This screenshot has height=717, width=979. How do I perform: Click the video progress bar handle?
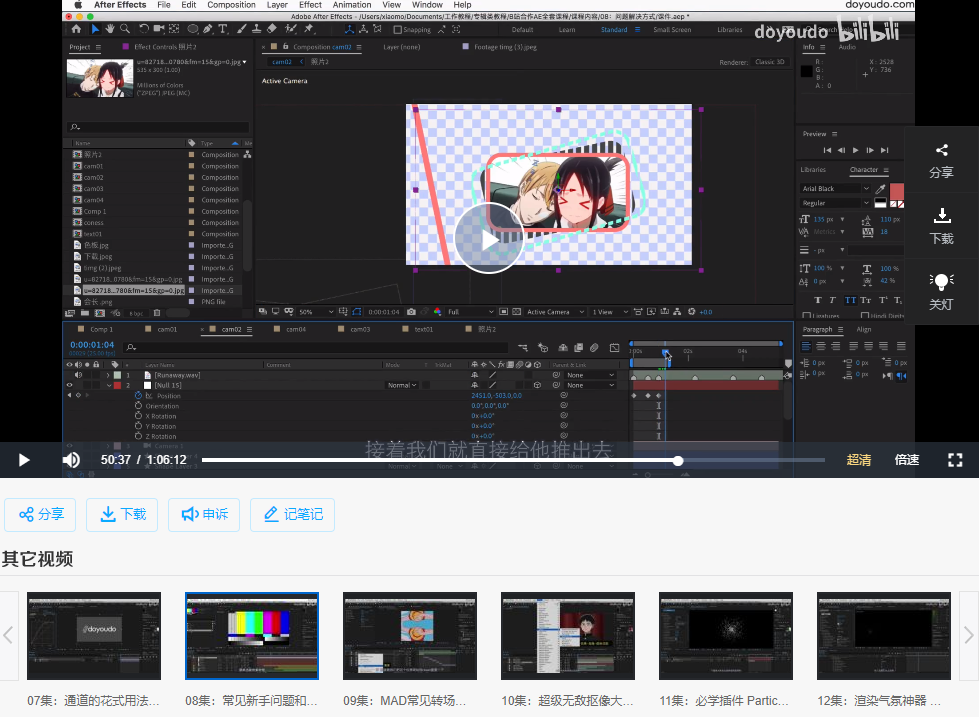pos(678,461)
